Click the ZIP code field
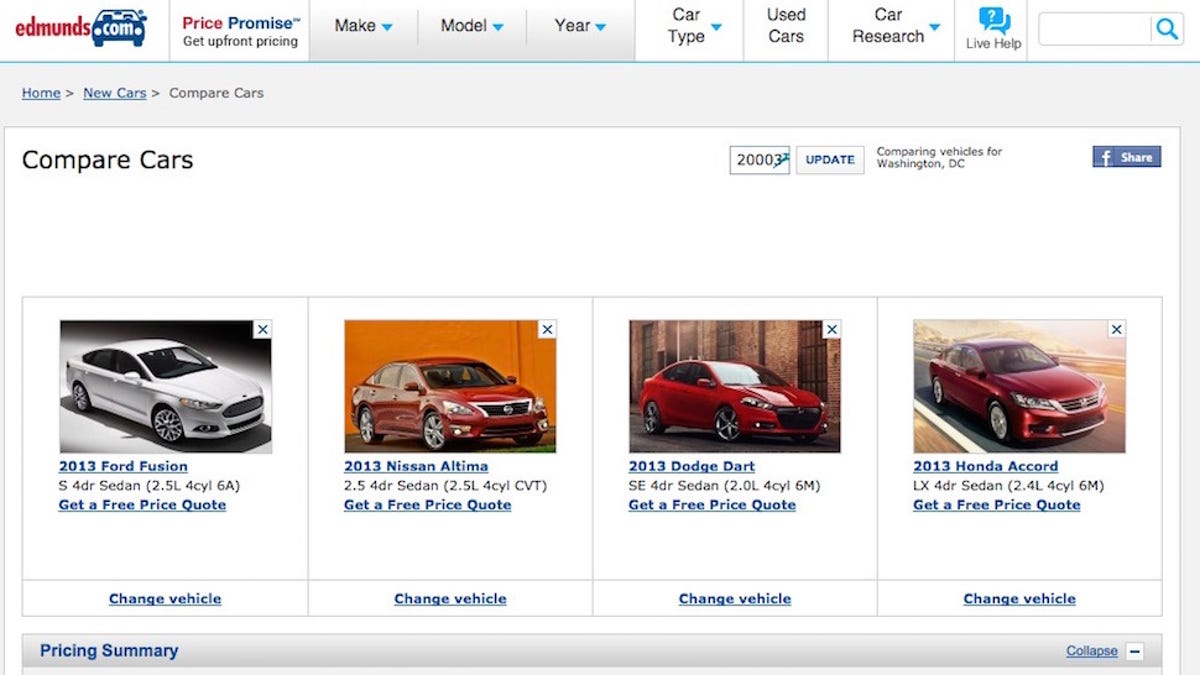The image size is (1200, 675). [x=760, y=160]
